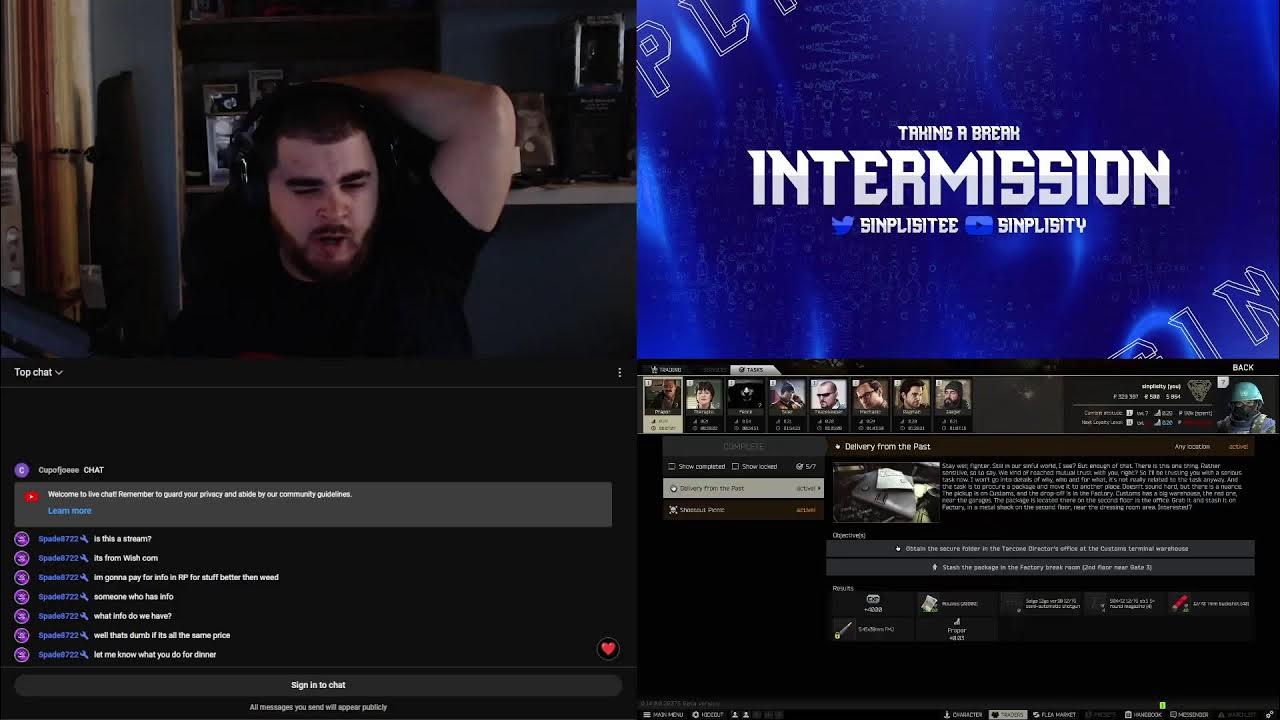Click the red buckshot shell reward icon
The height and width of the screenshot is (720, 1280).
click(1181, 603)
